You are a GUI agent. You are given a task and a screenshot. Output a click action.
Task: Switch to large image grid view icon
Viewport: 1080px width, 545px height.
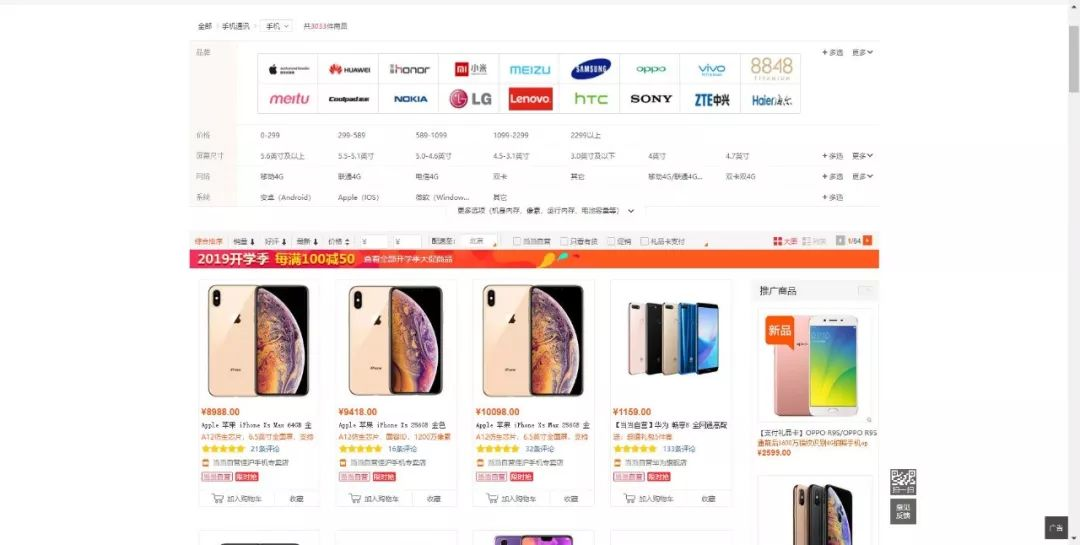click(x=785, y=241)
